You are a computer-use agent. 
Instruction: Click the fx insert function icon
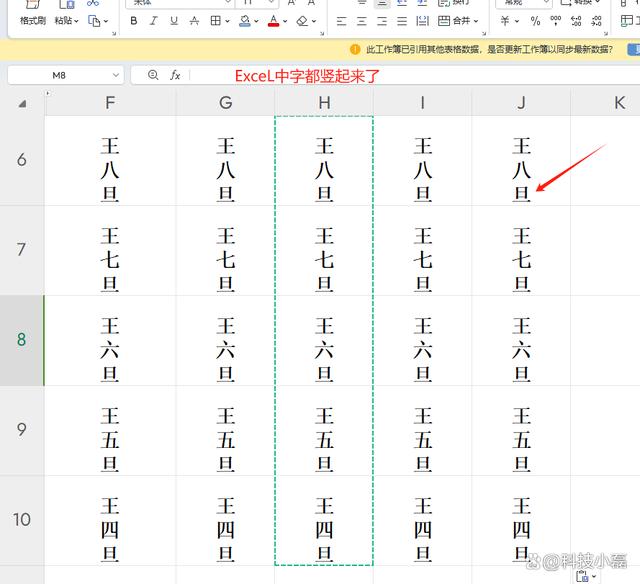(175, 75)
